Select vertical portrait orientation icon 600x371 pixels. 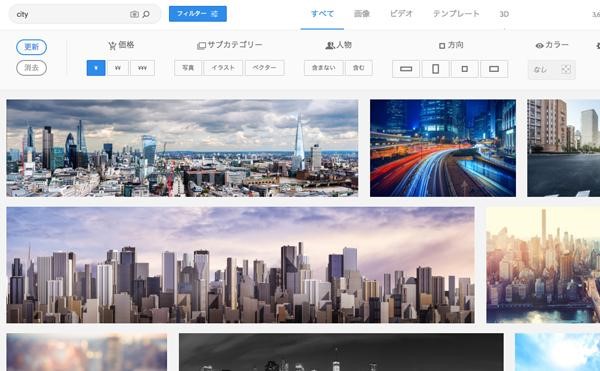pyautogui.click(x=435, y=69)
